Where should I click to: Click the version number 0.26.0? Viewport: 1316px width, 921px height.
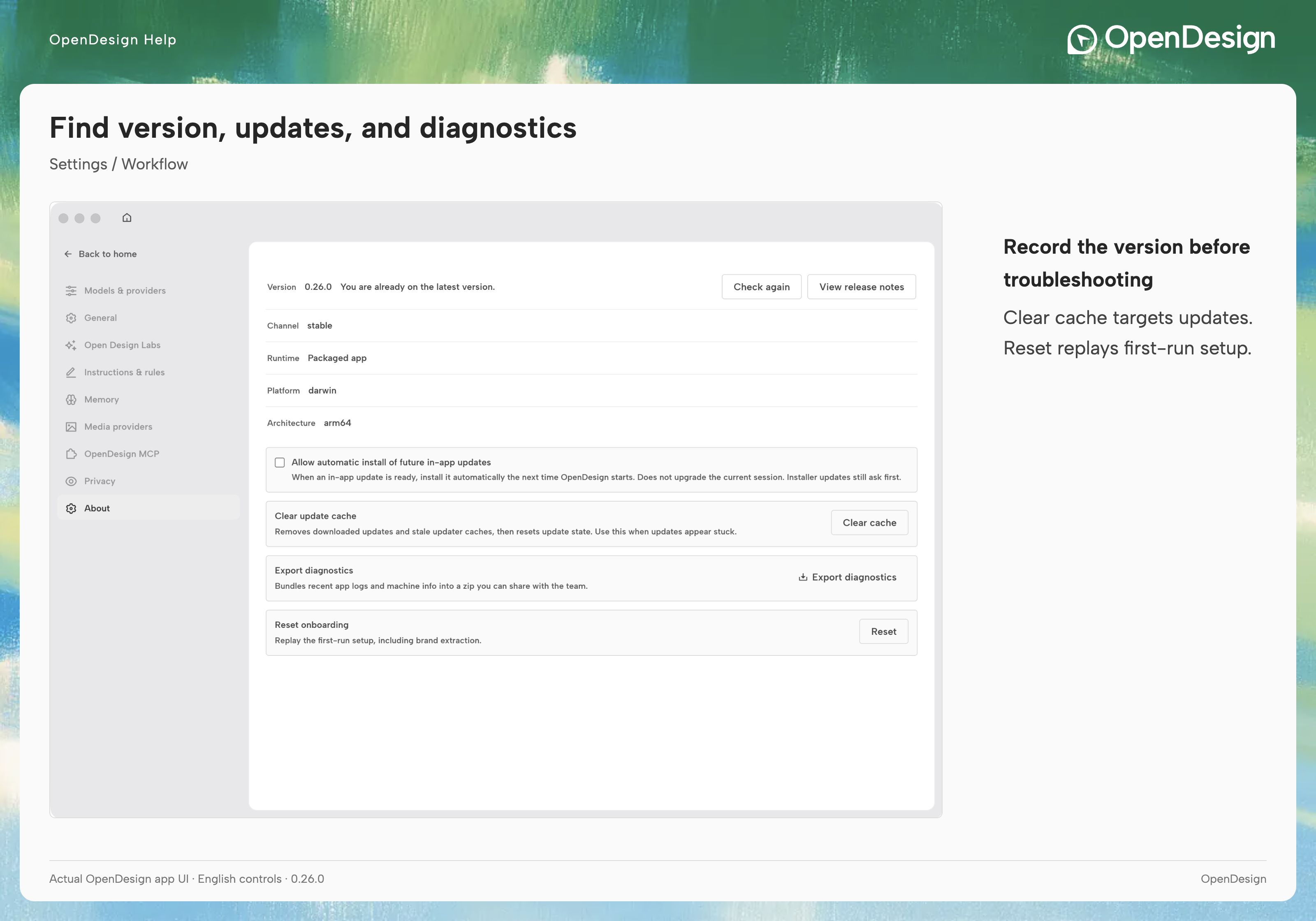pyautogui.click(x=318, y=287)
